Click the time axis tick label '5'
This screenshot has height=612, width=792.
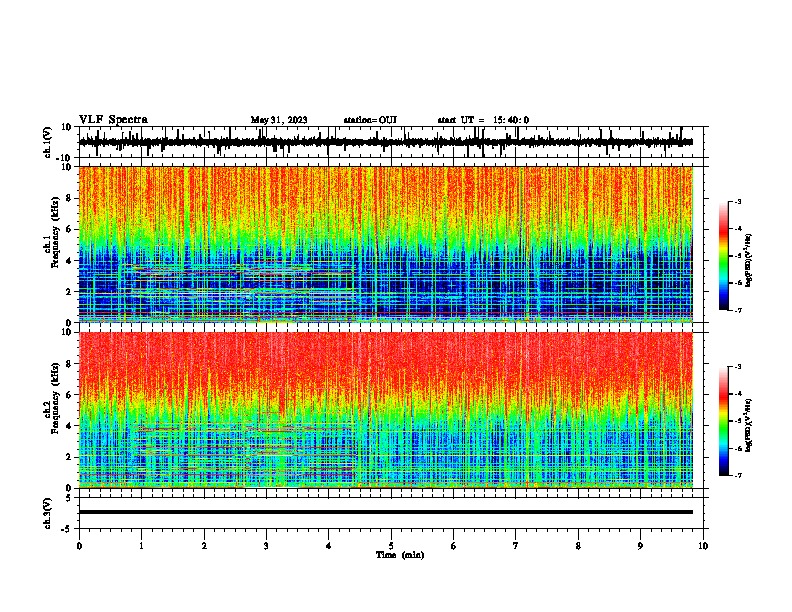click(391, 546)
